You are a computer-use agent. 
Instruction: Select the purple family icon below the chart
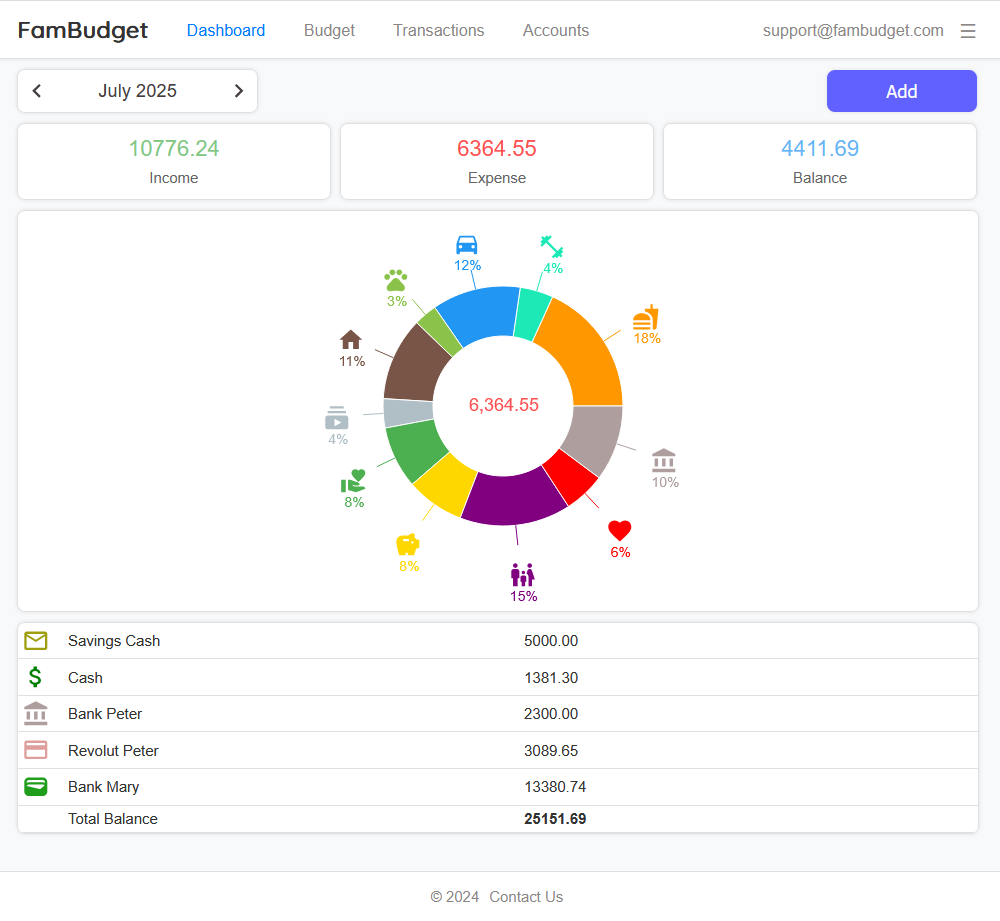[x=521, y=575]
